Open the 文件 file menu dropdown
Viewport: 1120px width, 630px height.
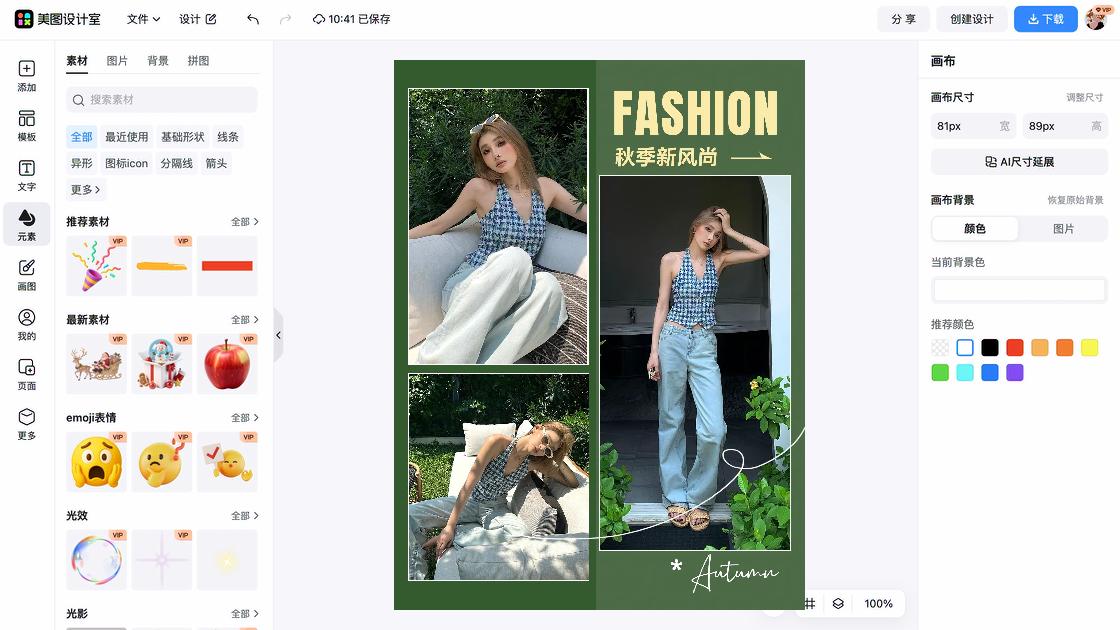143,19
